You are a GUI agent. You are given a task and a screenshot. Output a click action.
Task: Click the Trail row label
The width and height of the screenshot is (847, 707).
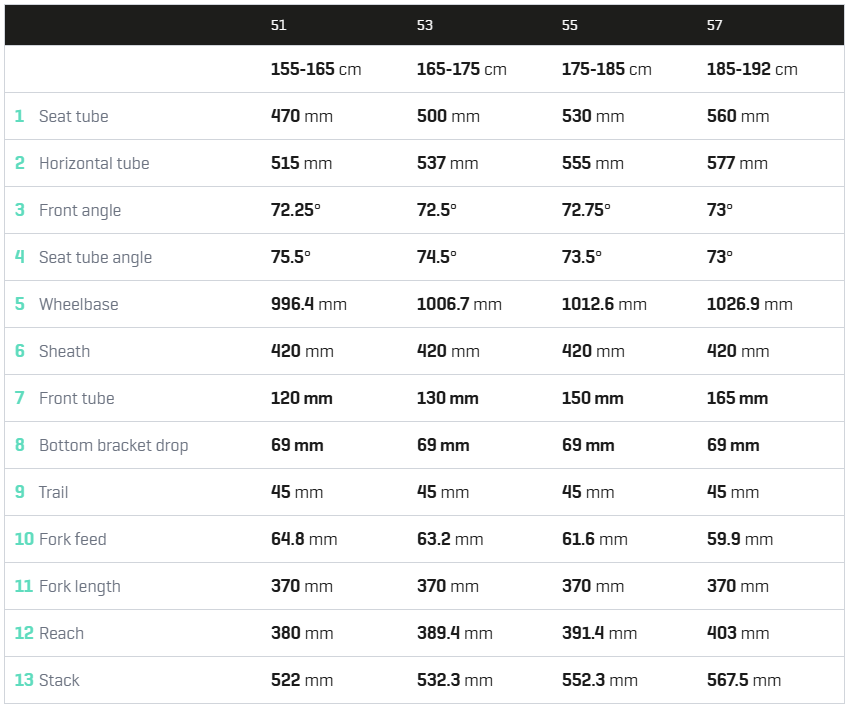click(53, 492)
